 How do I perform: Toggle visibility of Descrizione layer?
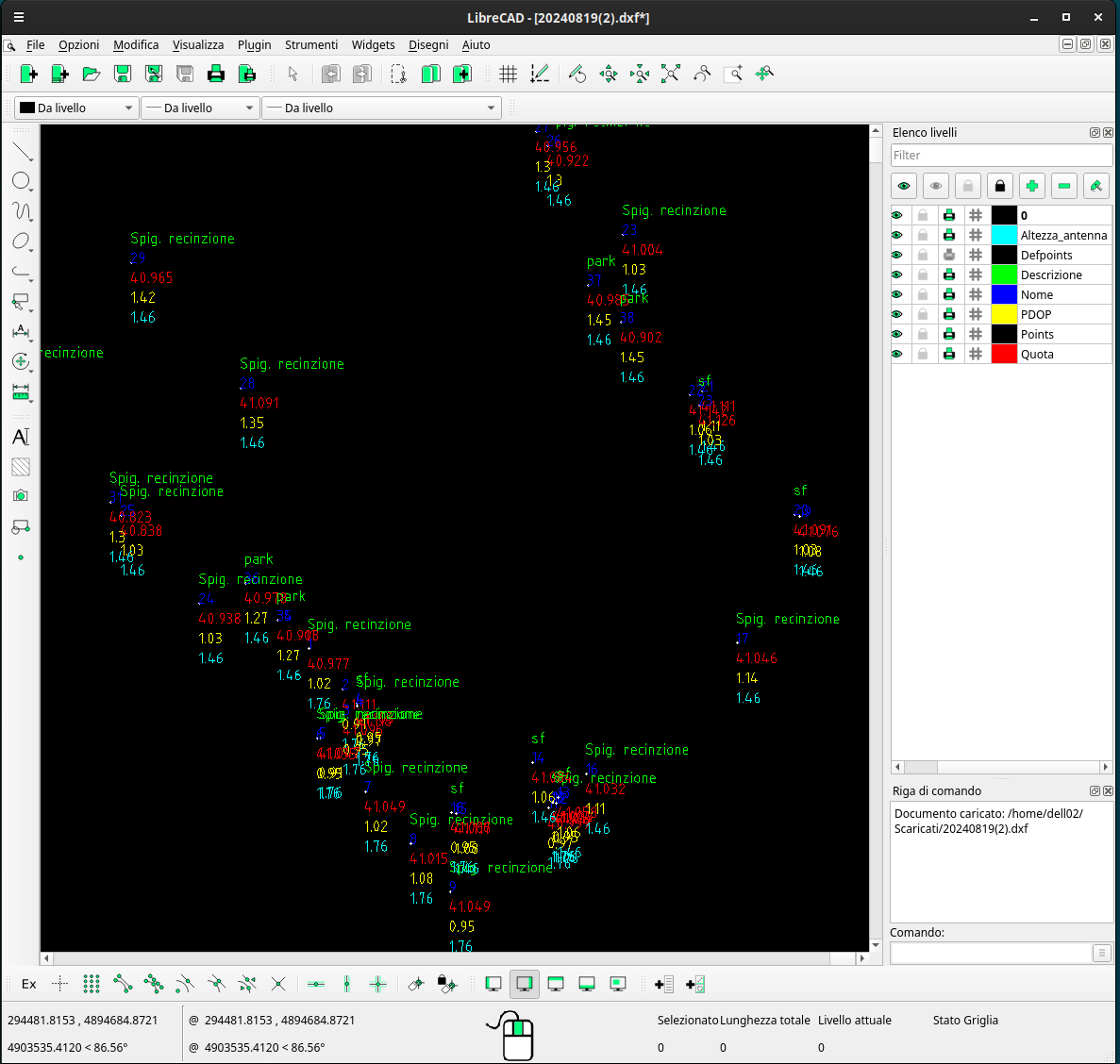[897, 274]
